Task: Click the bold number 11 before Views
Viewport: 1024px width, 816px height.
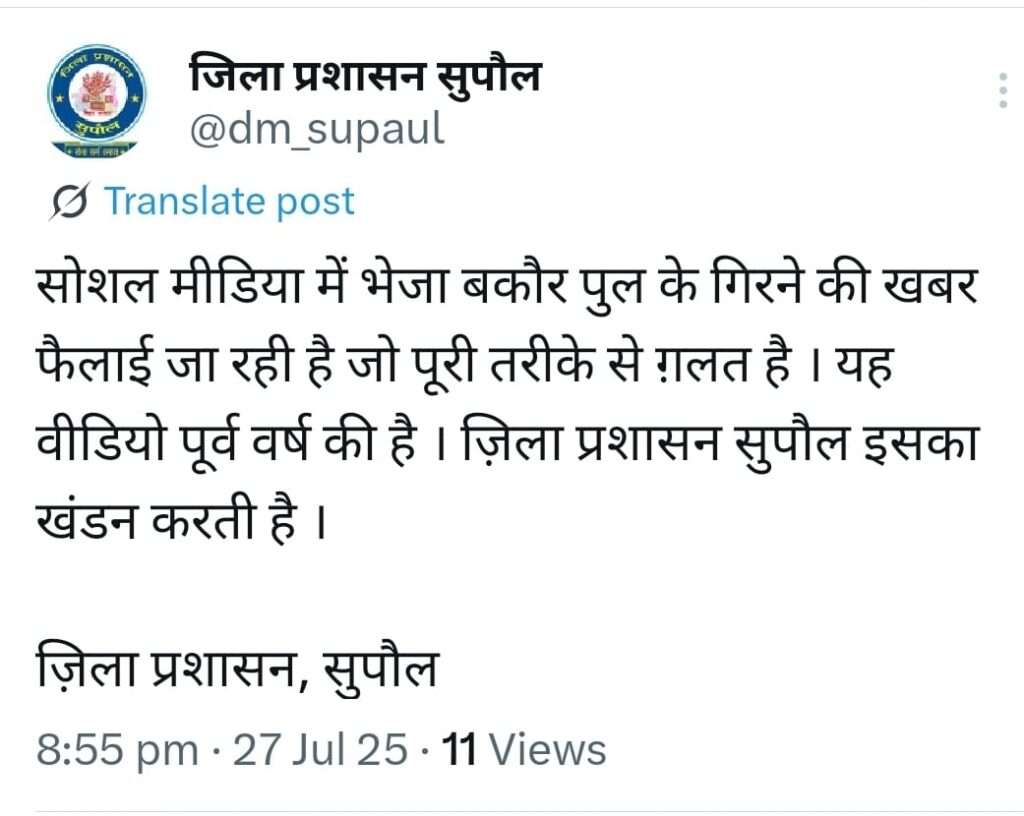Action: point(459,749)
